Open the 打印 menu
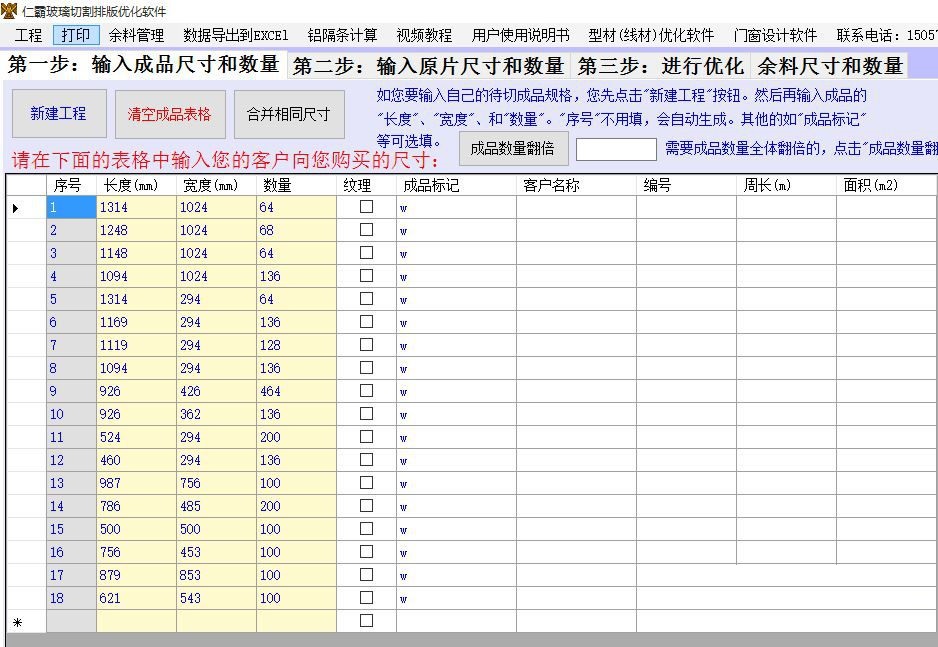 pyautogui.click(x=76, y=35)
